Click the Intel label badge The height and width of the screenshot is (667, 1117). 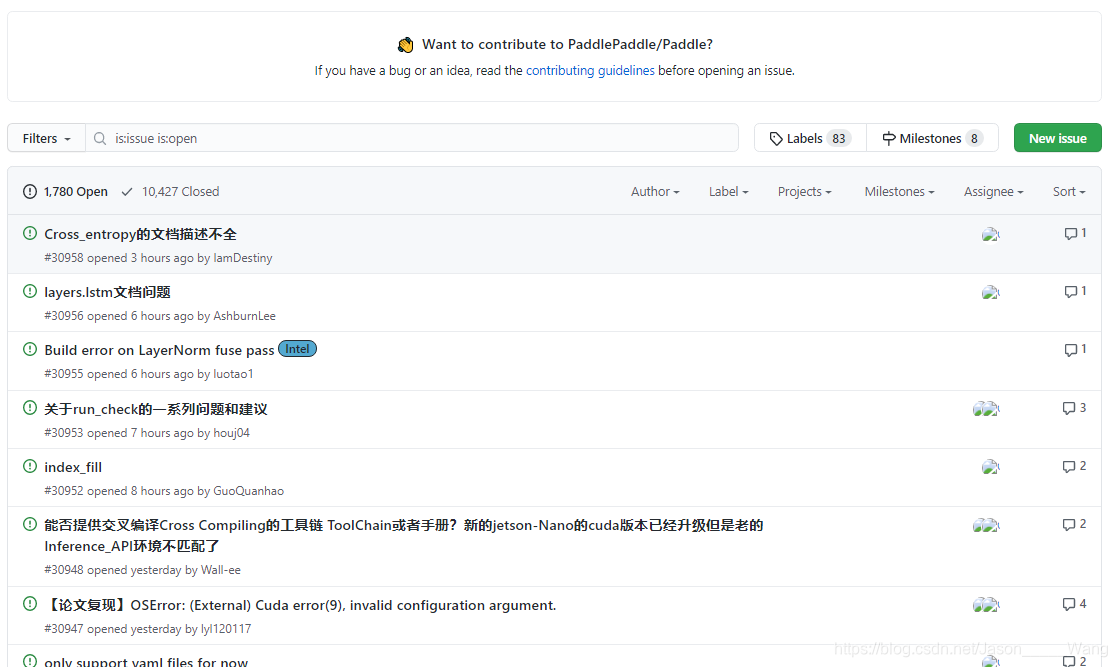[297, 349]
